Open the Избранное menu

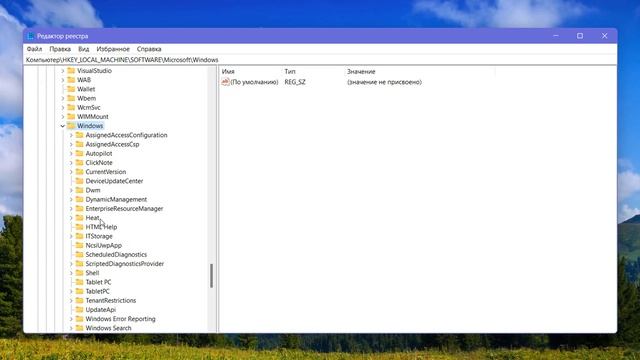(x=113, y=49)
